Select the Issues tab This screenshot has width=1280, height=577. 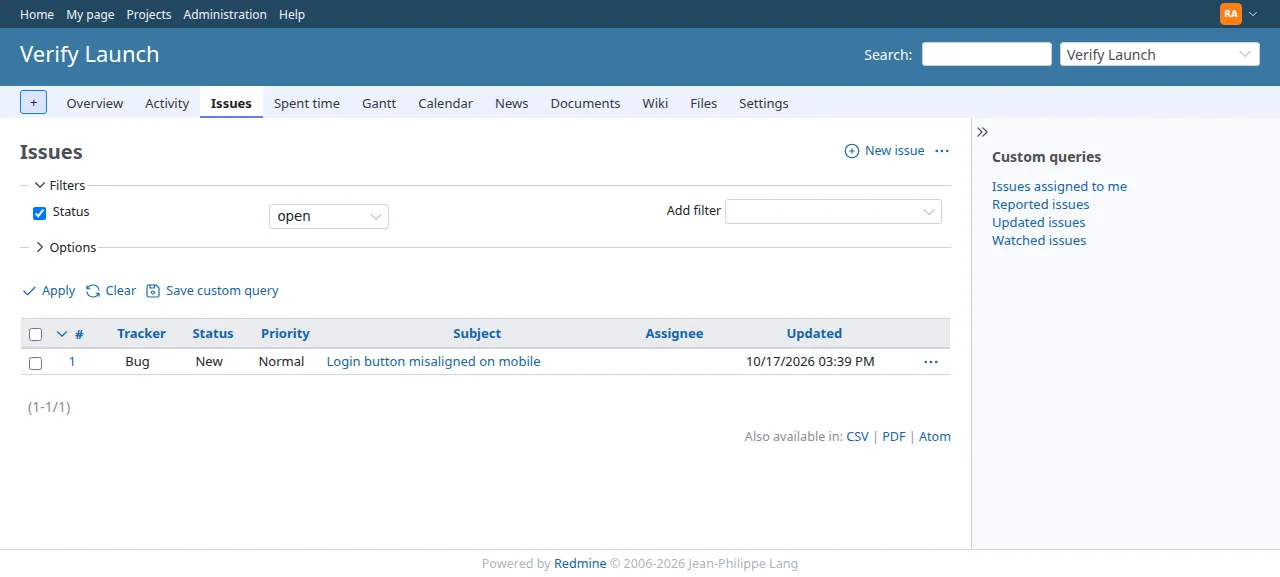(x=231, y=103)
